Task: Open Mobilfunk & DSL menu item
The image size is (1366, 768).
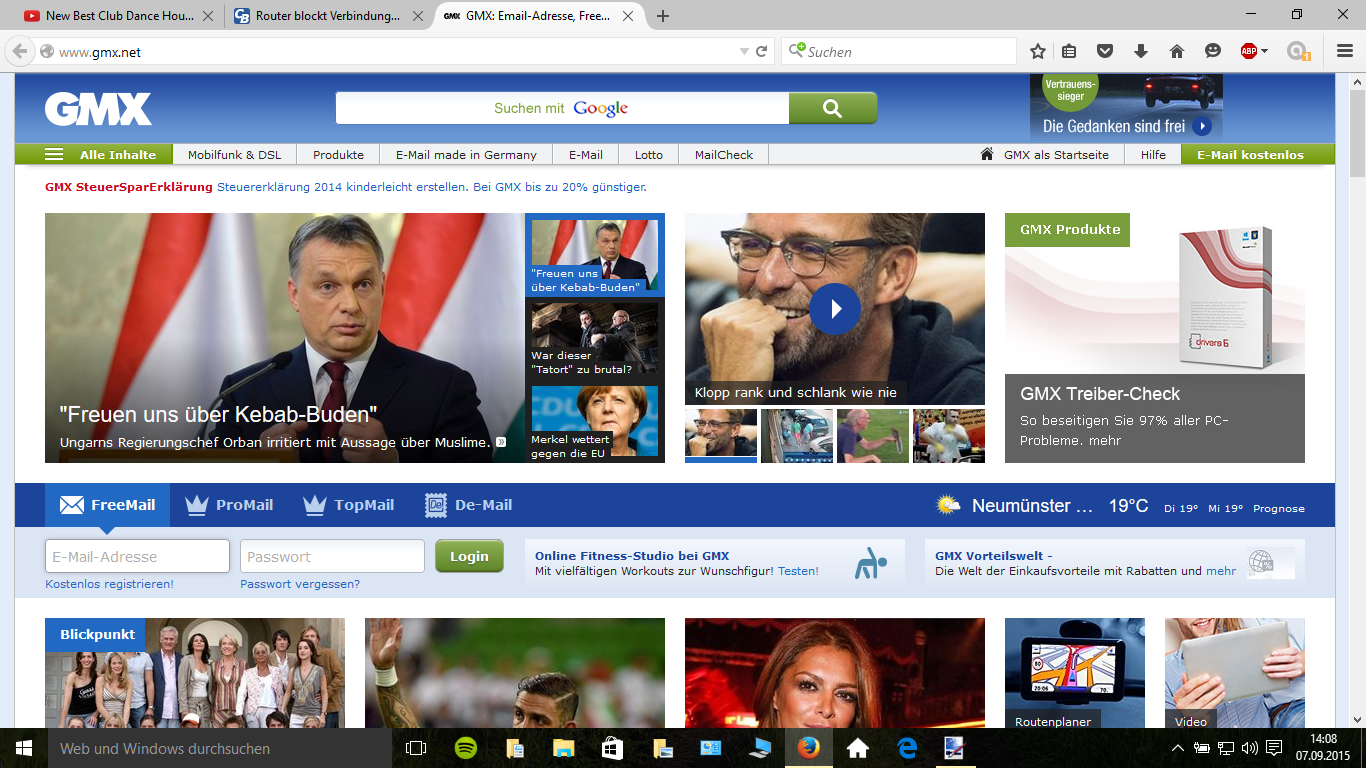Action: [x=235, y=154]
